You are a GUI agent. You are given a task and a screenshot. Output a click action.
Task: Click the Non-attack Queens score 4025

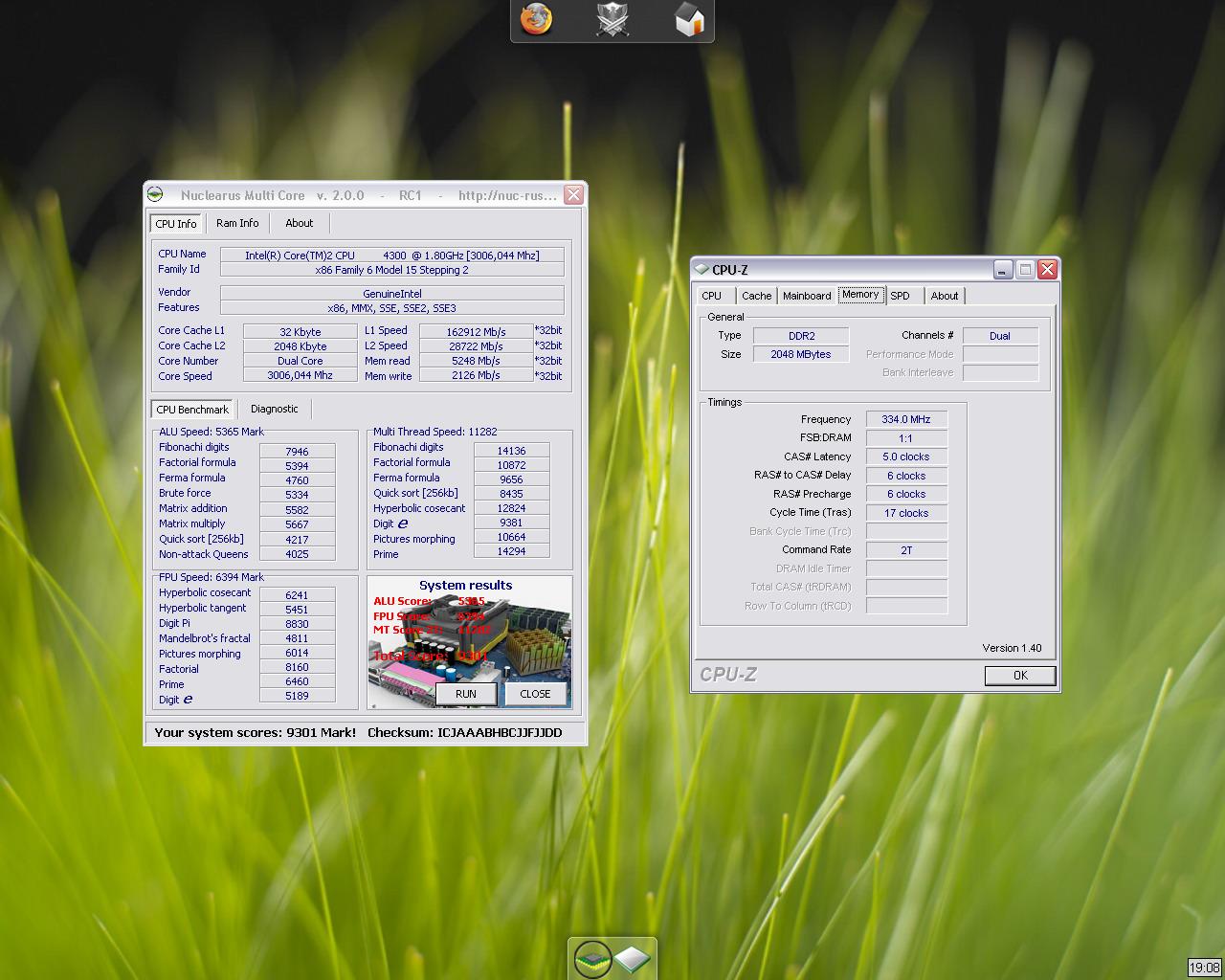pos(298,554)
